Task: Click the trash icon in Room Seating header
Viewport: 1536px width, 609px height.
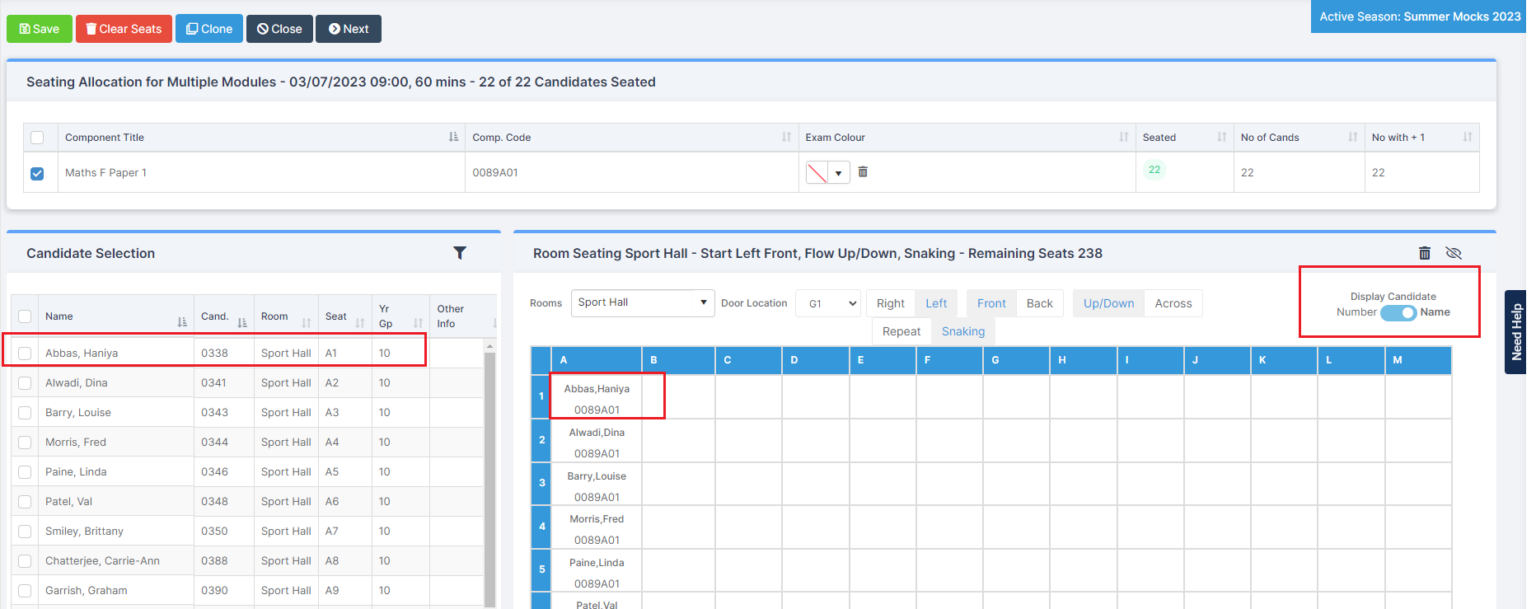Action: click(x=1424, y=253)
